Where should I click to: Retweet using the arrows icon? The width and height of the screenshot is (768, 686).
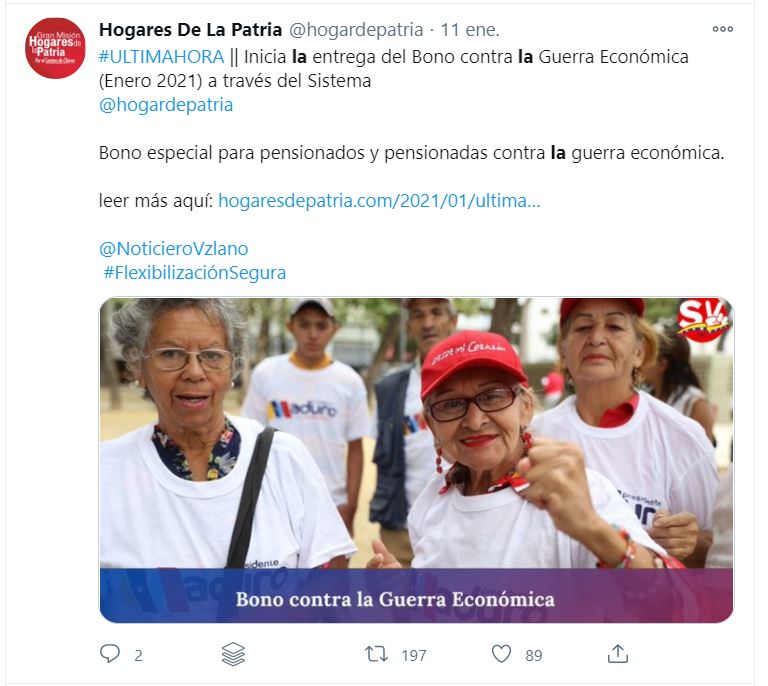pyautogui.click(x=376, y=654)
